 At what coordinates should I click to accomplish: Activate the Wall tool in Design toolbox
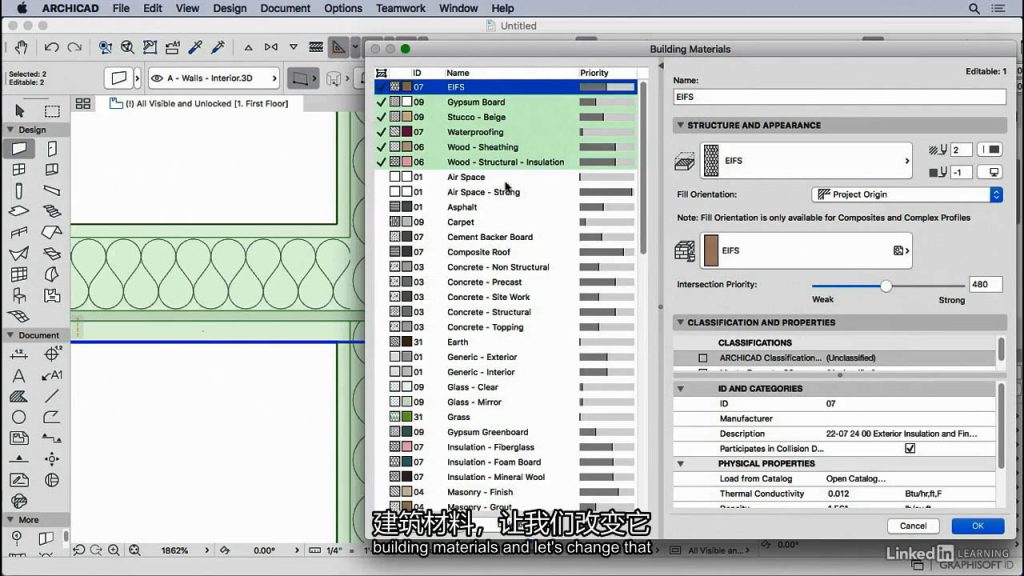point(19,149)
